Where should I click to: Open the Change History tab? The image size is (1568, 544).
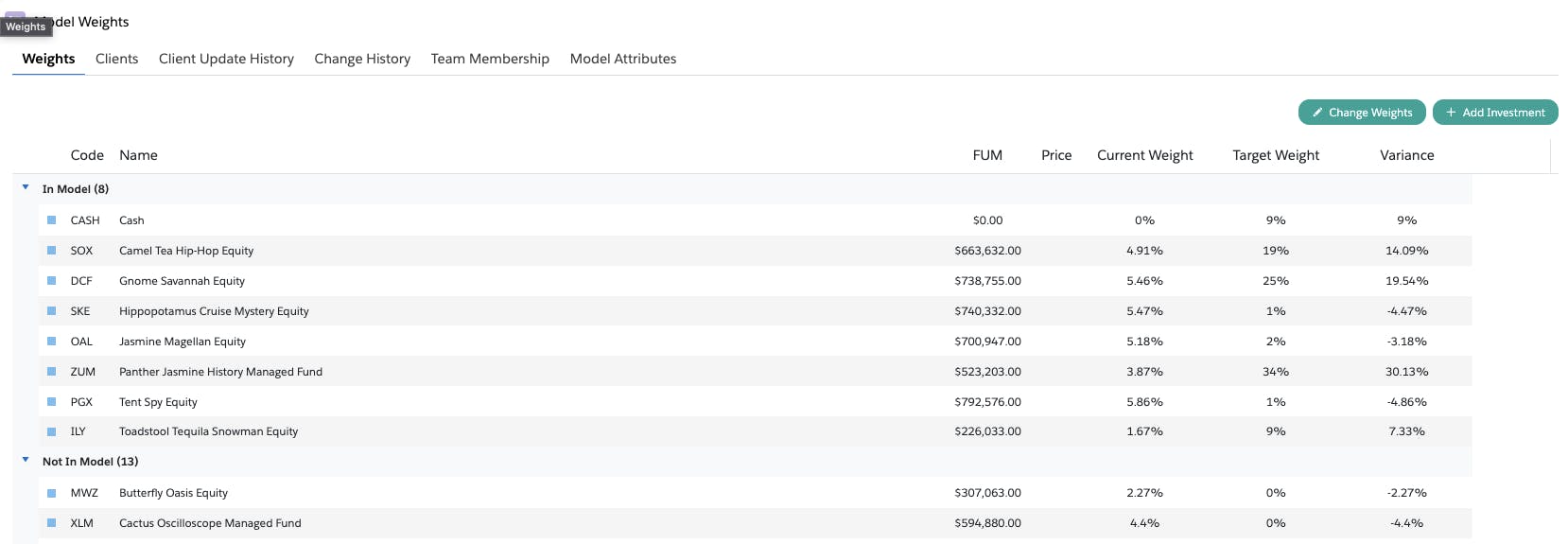click(362, 59)
